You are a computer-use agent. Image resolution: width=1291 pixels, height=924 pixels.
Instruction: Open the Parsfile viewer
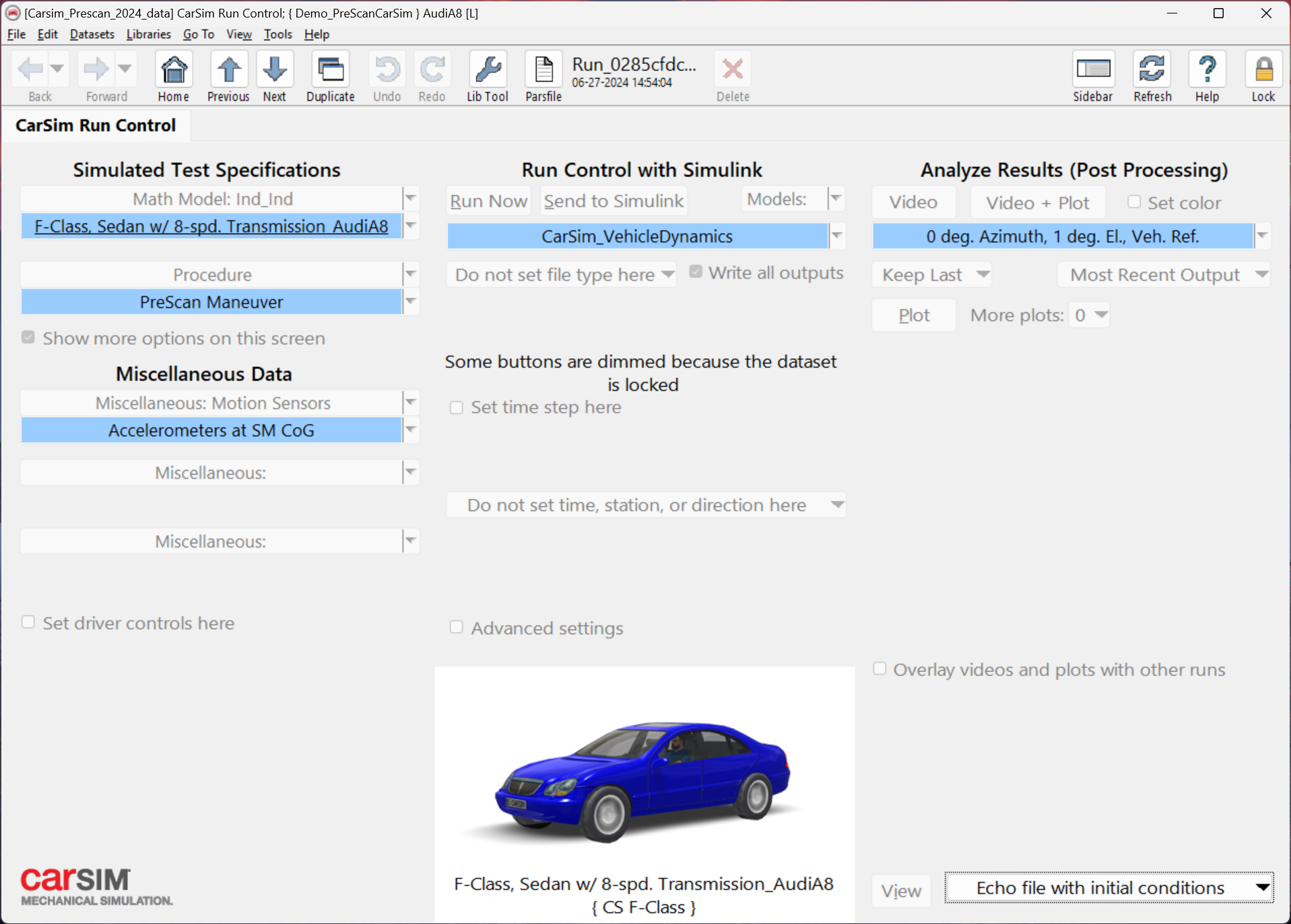point(543,69)
